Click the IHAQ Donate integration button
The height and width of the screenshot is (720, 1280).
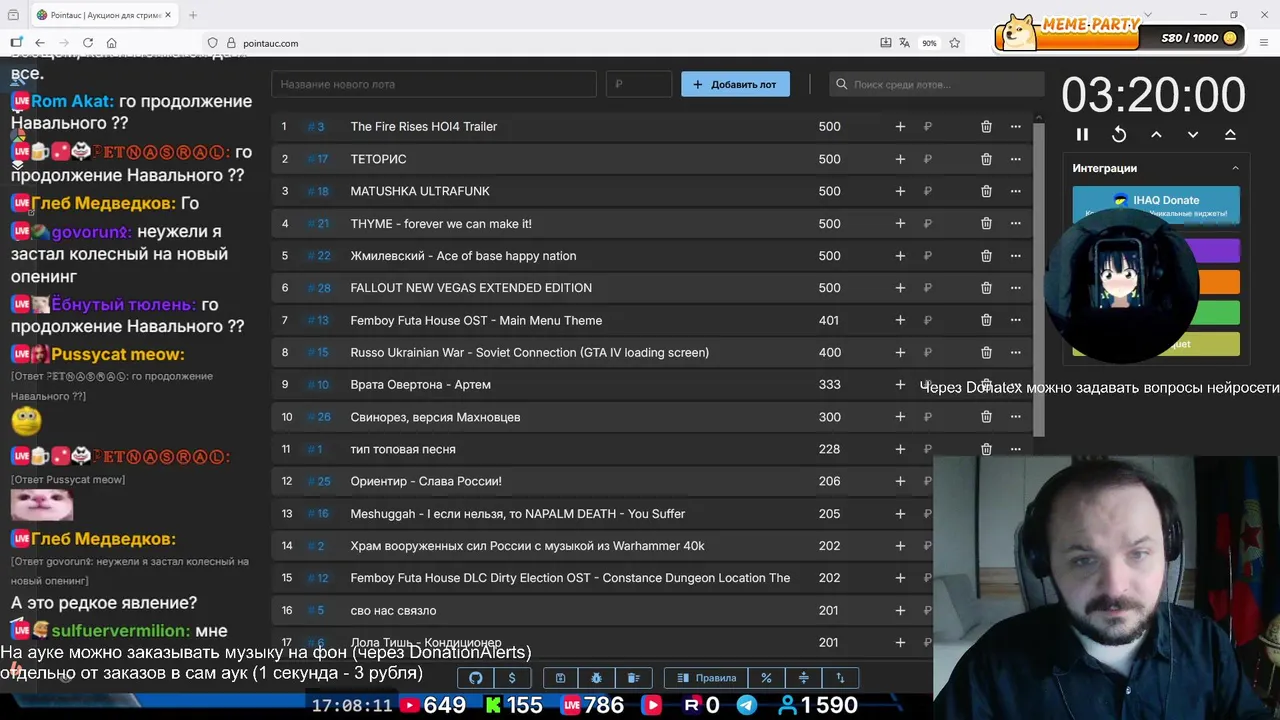[1156, 203]
